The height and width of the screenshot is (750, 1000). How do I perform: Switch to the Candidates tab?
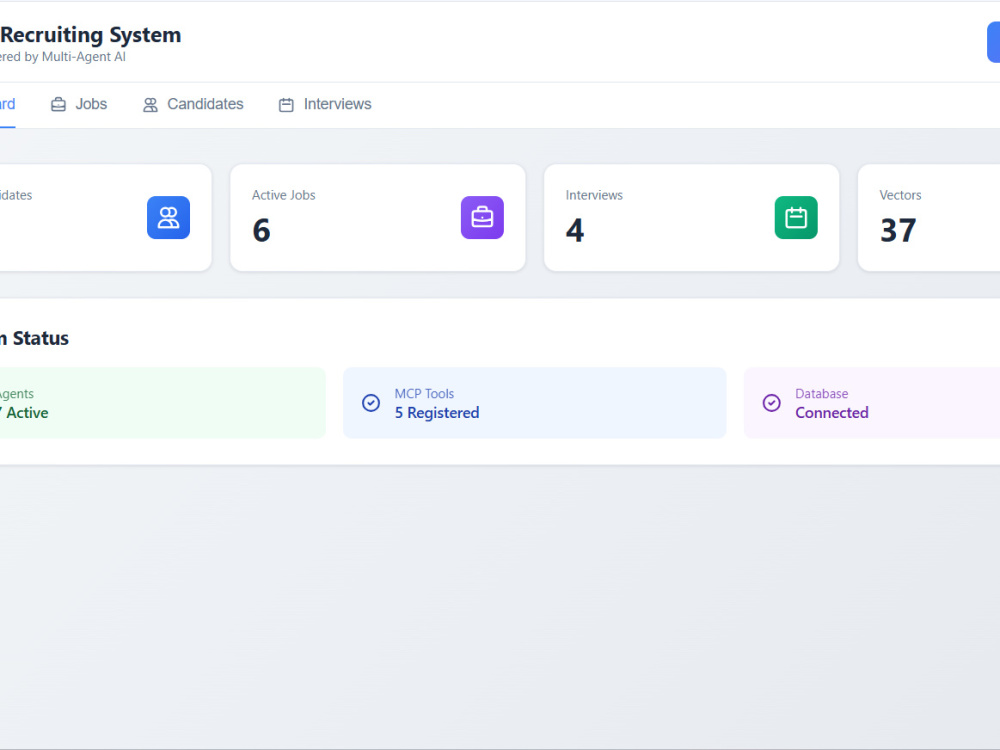[x=193, y=105]
